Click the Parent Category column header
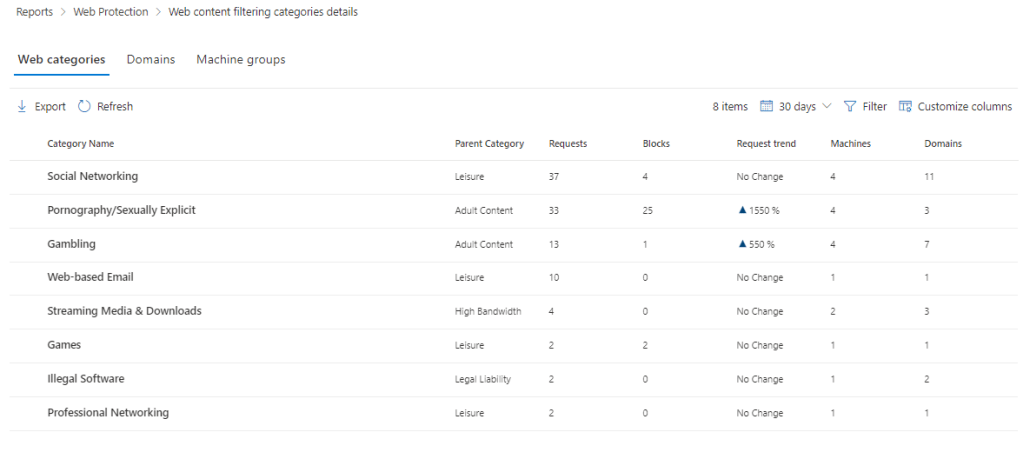 pos(489,144)
